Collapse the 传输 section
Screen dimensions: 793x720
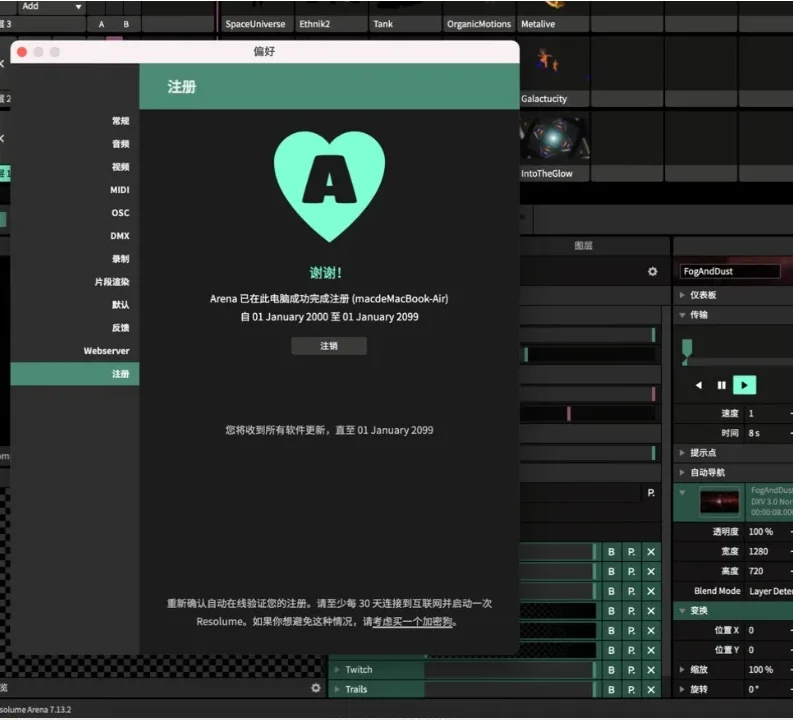click(x=682, y=315)
